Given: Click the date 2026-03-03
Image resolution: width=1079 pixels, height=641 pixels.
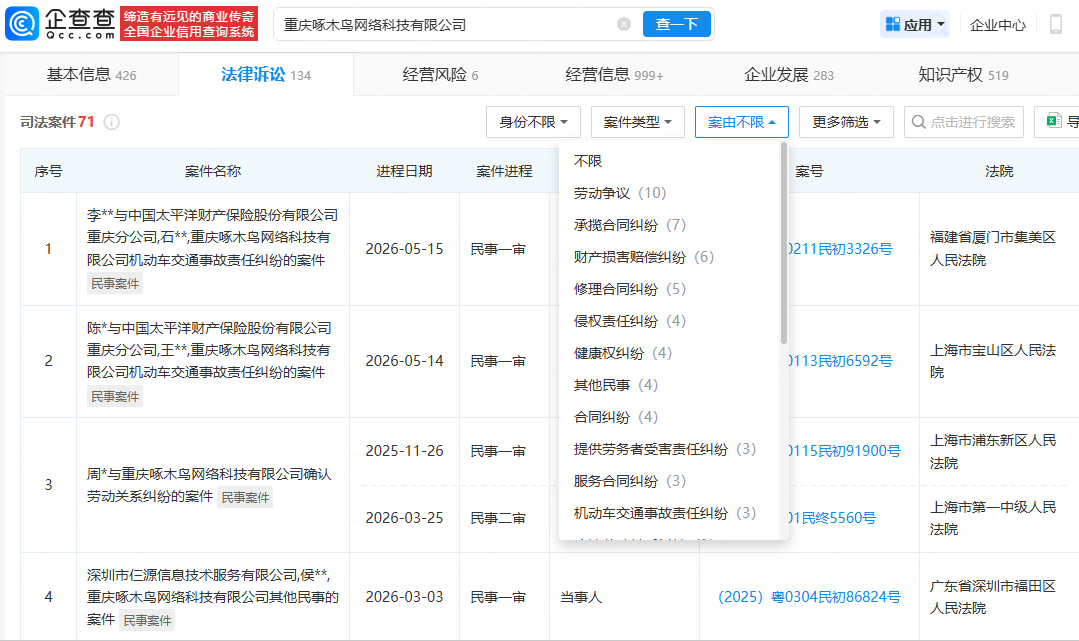Looking at the screenshot, I should [x=405, y=597].
